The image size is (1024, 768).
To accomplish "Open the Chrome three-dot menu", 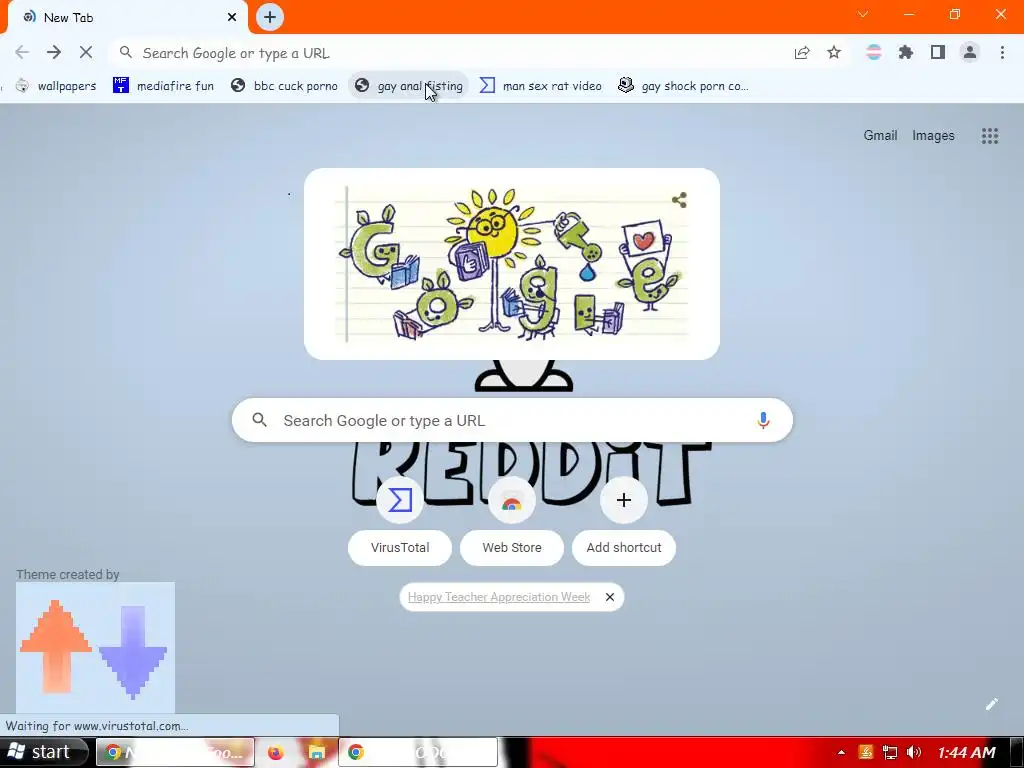I will 1002,52.
